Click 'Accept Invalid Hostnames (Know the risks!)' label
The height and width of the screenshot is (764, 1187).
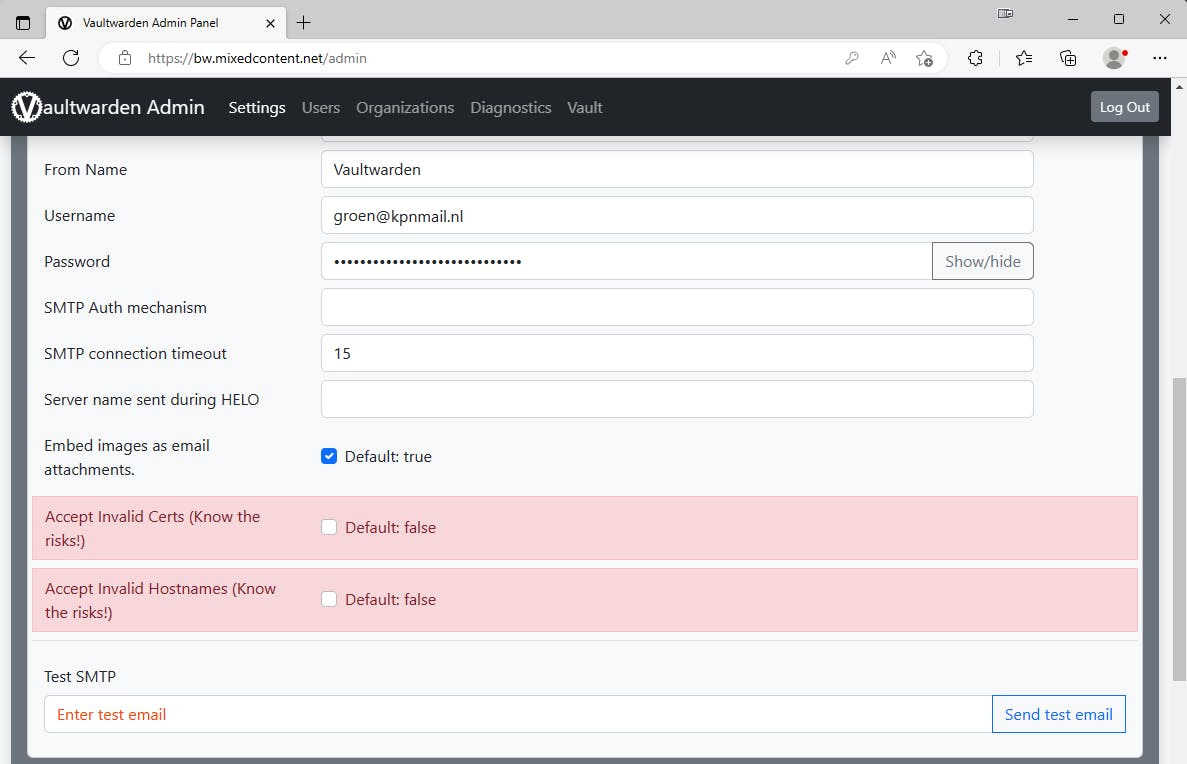[160, 600]
